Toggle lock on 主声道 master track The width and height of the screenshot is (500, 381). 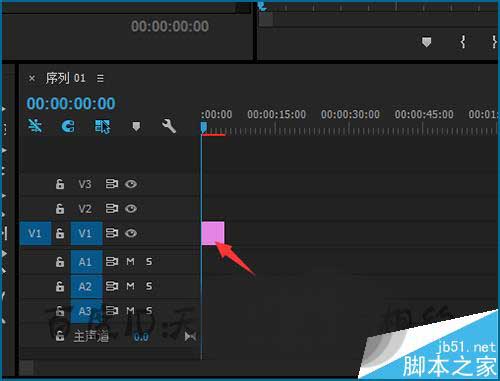tap(60, 336)
